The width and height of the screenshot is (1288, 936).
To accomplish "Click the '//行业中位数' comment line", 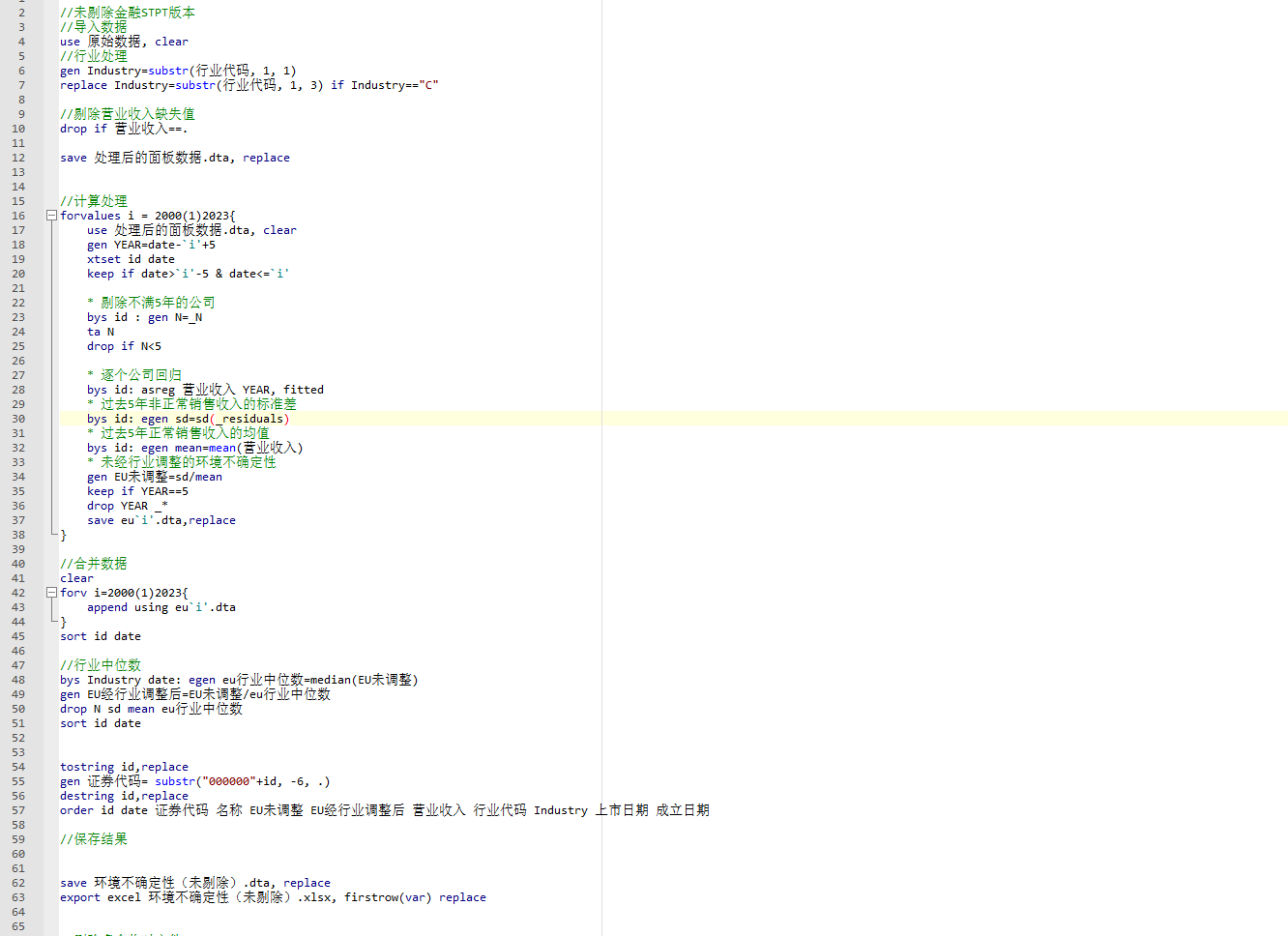I will click(100, 665).
